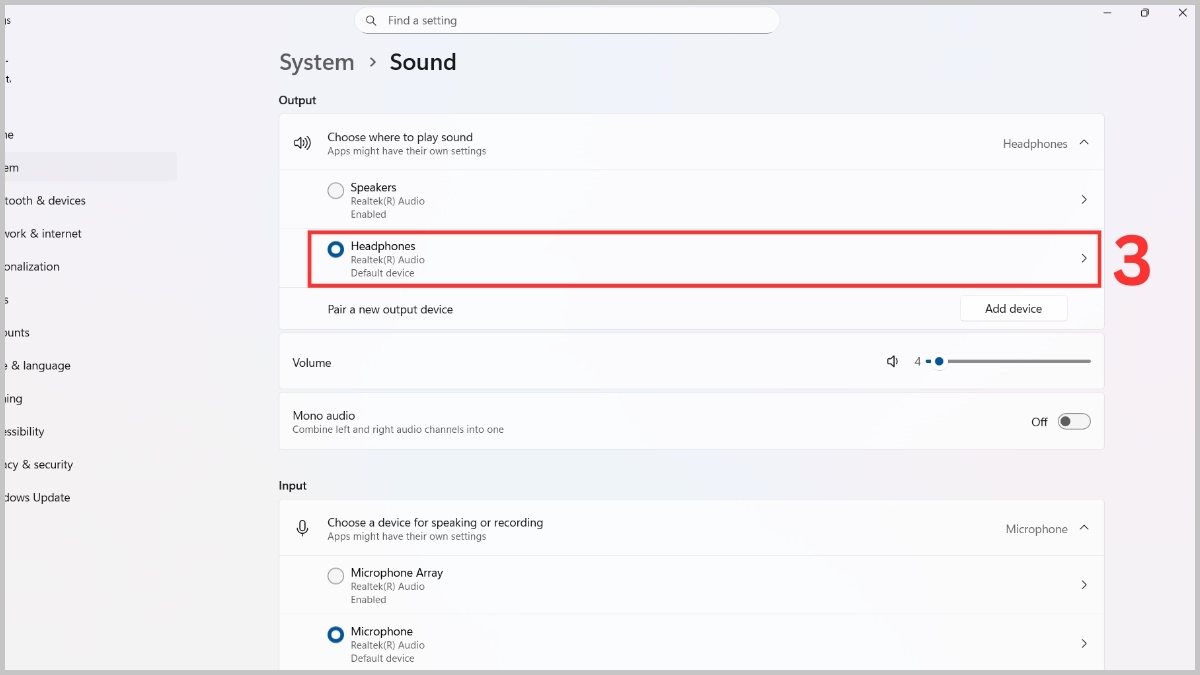The width and height of the screenshot is (1200, 675).
Task: Enable Mono audio with the toggle switch
Action: click(x=1074, y=421)
